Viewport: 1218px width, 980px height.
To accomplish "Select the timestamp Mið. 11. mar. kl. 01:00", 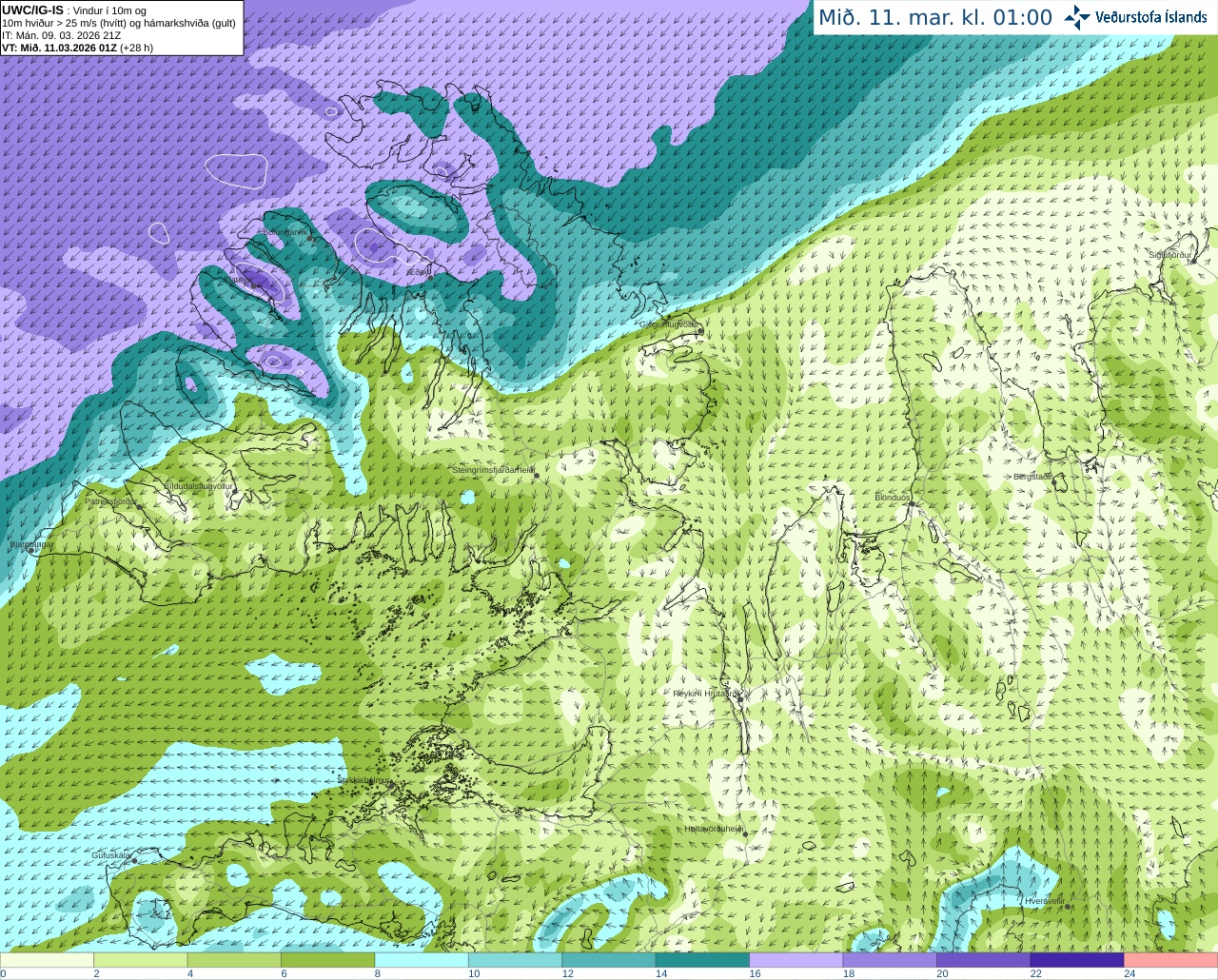I will click(x=935, y=18).
